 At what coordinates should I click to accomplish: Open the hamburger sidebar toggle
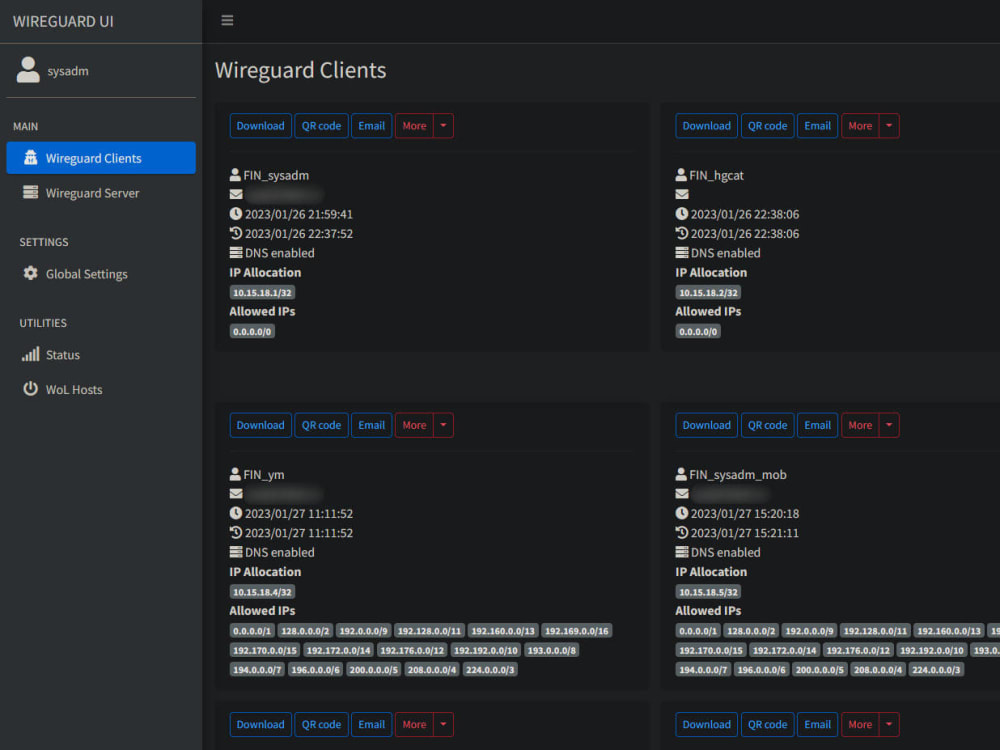(228, 20)
